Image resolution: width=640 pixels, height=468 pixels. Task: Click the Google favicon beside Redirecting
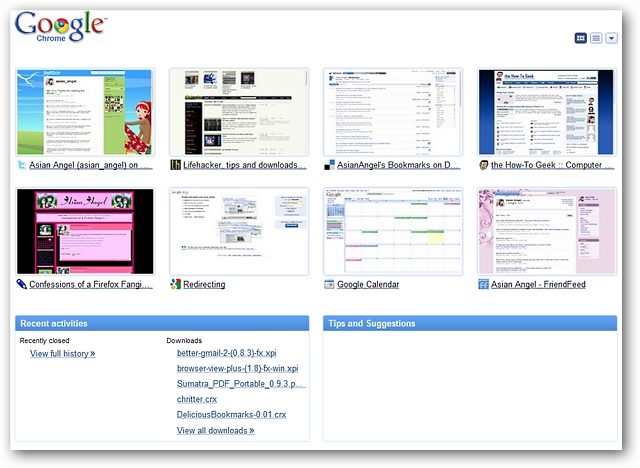point(176,284)
